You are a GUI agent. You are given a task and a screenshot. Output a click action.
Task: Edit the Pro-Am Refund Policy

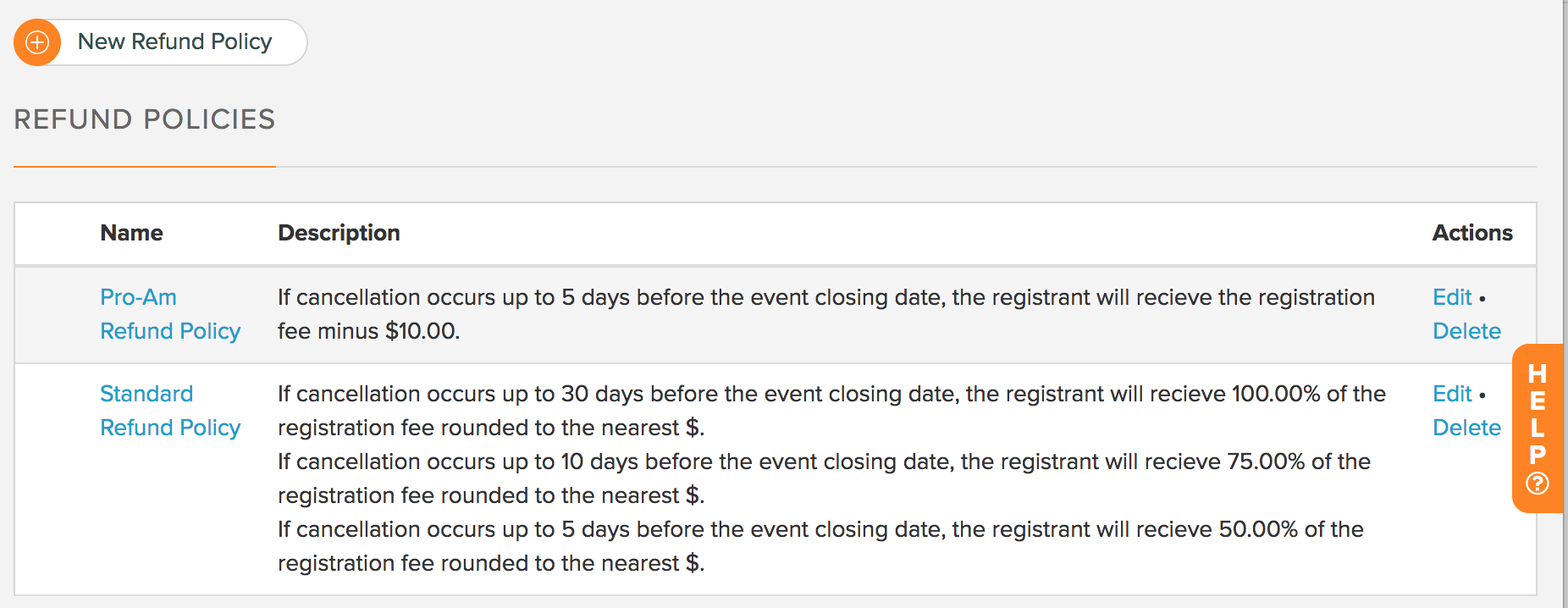1452,297
